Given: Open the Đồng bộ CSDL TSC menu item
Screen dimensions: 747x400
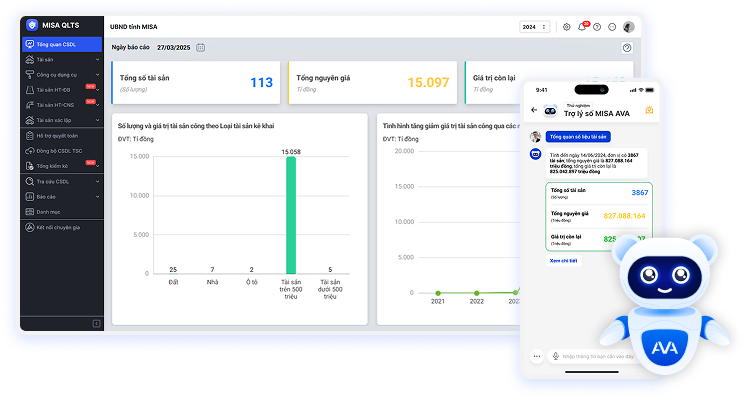Looking at the screenshot, I should [62, 151].
